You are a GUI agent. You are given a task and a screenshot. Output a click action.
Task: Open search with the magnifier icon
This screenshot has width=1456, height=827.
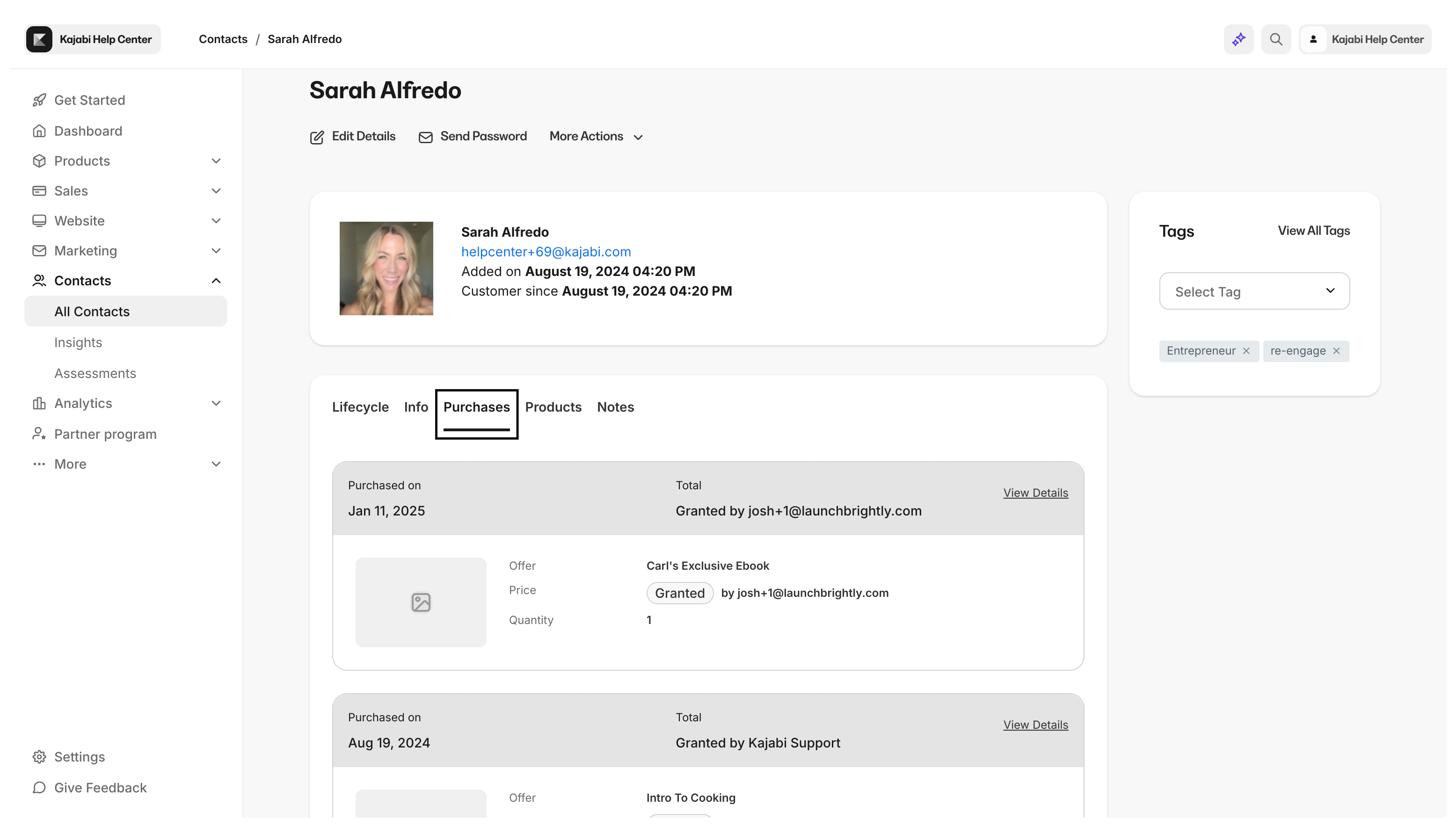1276,39
